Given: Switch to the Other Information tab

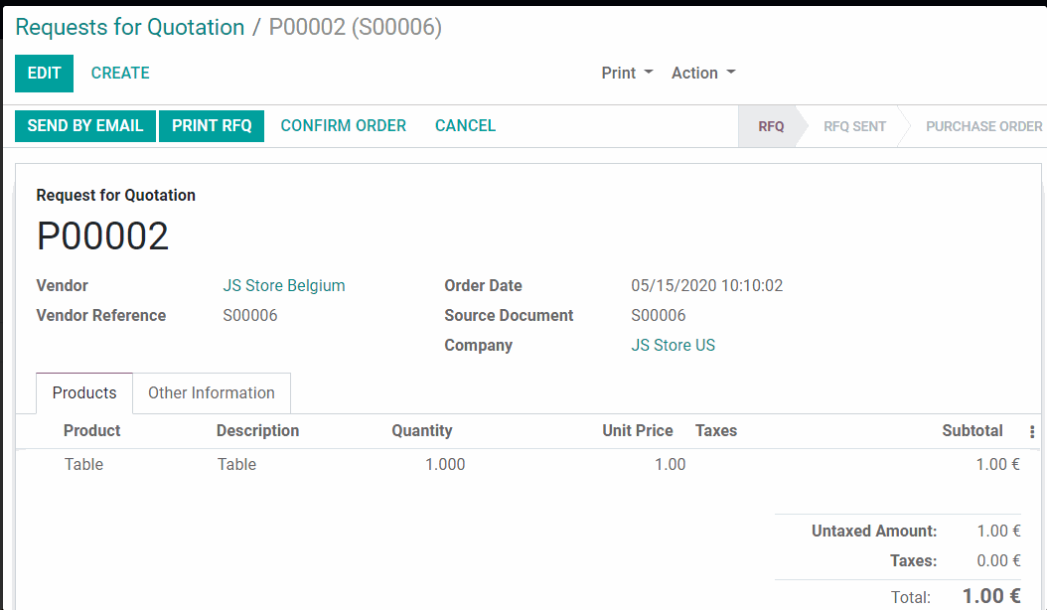Looking at the screenshot, I should click(x=211, y=393).
